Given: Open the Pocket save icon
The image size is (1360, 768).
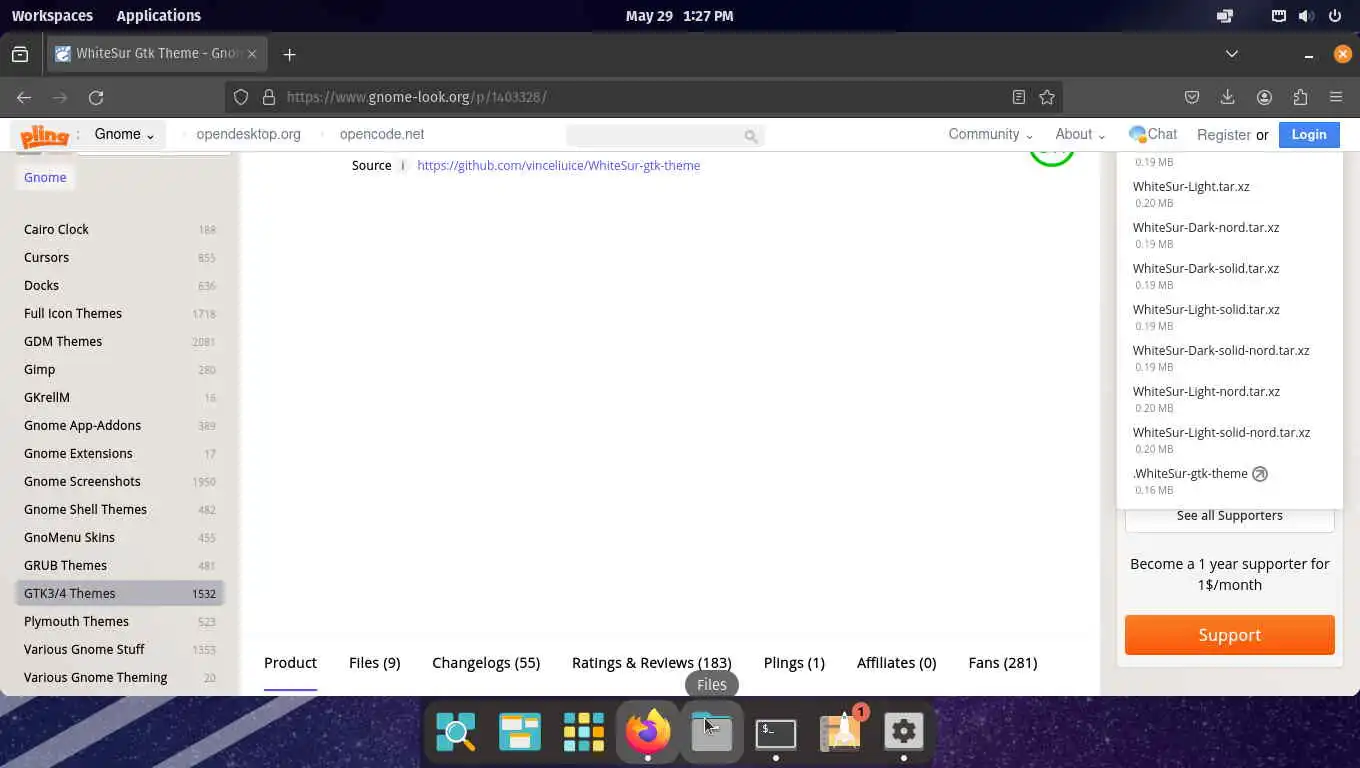Looking at the screenshot, I should tap(1192, 97).
